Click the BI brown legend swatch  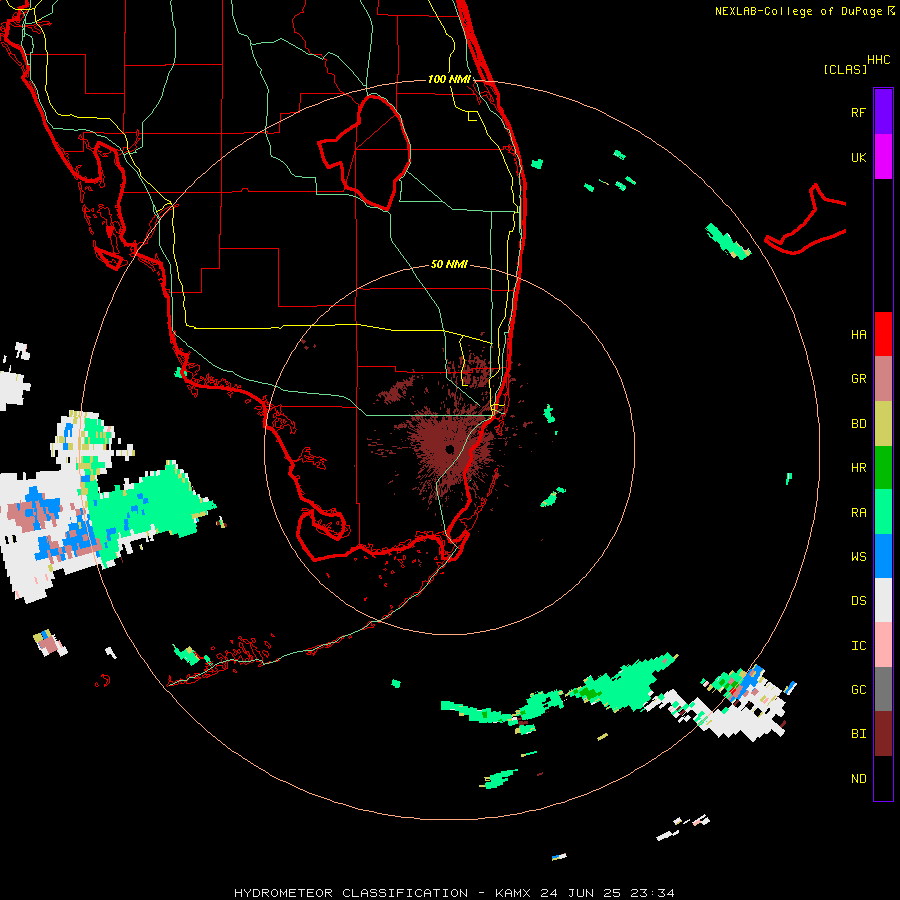pos(883,734)
